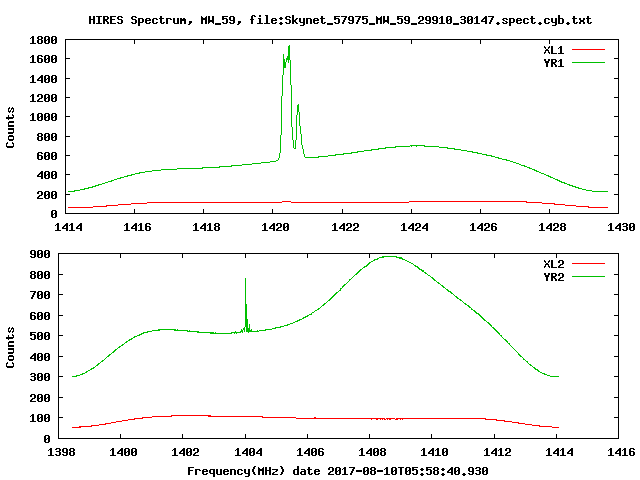Click the 1408 tick label on bottom plot
Screen dimensions: 640x480
coord(372,452)
